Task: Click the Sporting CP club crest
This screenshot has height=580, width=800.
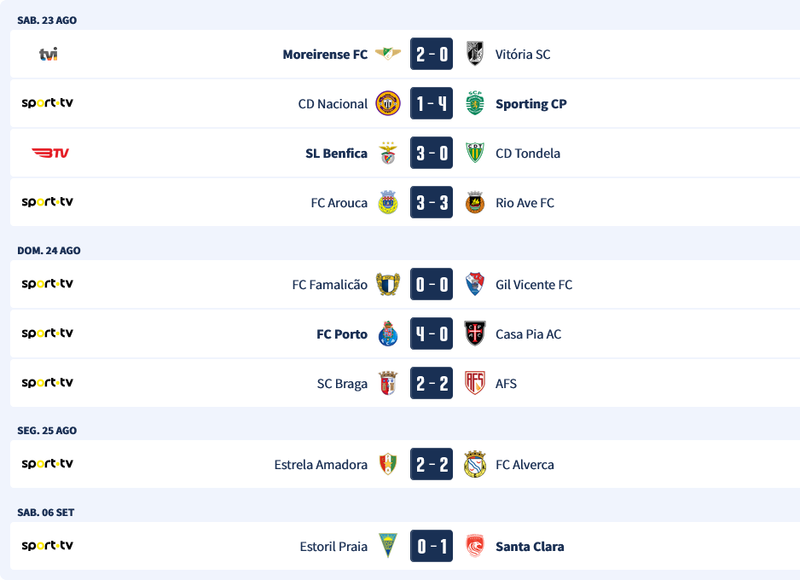Action: (x=475, y=104)
